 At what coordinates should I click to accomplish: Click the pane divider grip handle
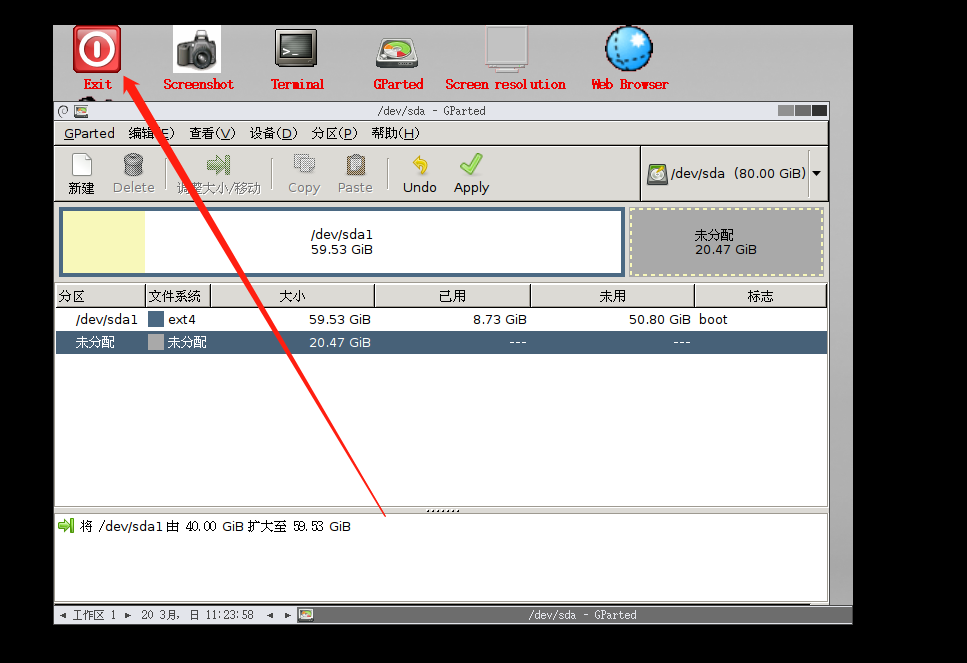[x=442, y=511]
